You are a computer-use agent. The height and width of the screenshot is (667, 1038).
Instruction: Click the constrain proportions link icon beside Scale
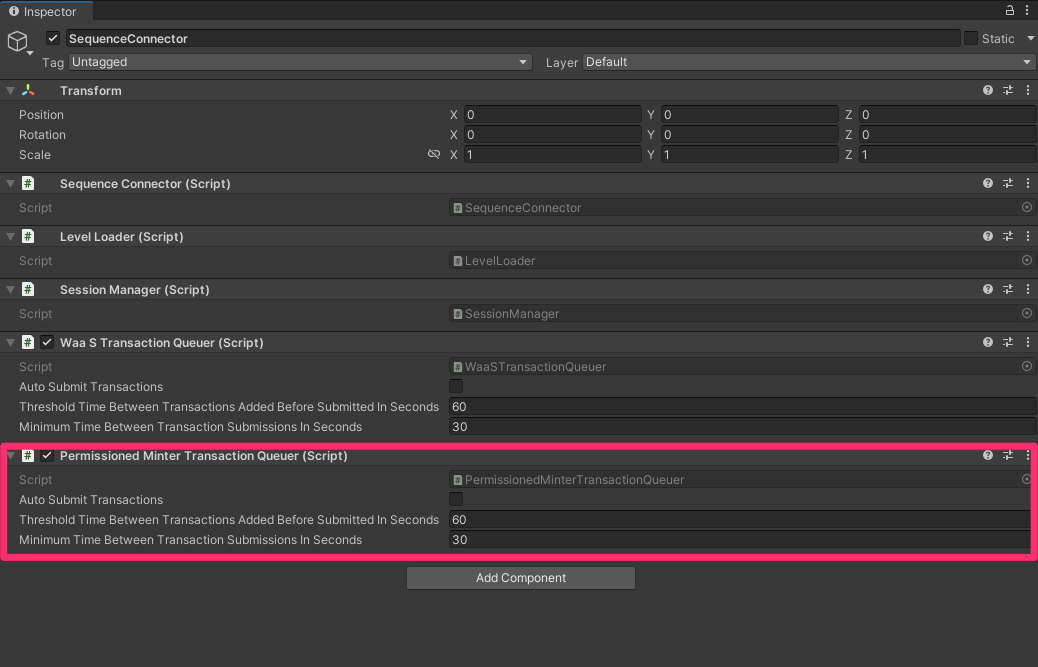click(433, 154)
